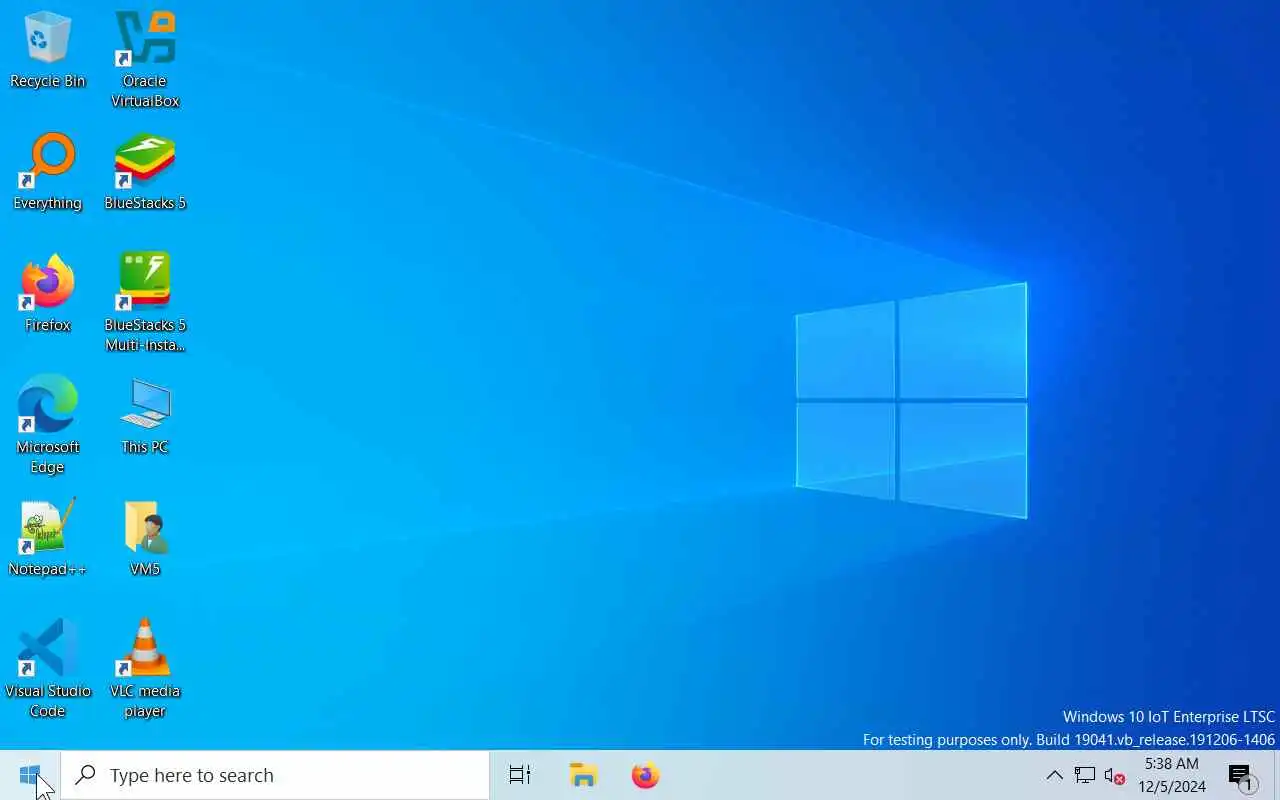Open the Action Center notifications icon

(x=1241, y=775)
